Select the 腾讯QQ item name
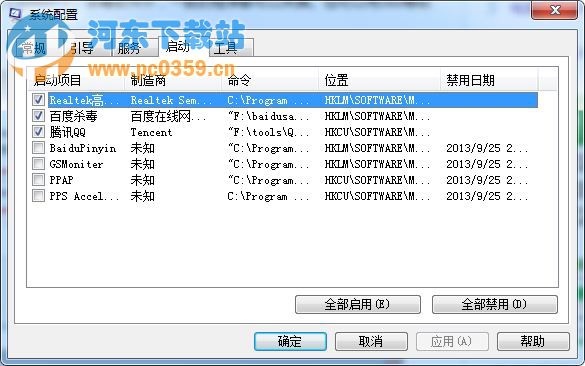585x366 pixels. point(68,132)
